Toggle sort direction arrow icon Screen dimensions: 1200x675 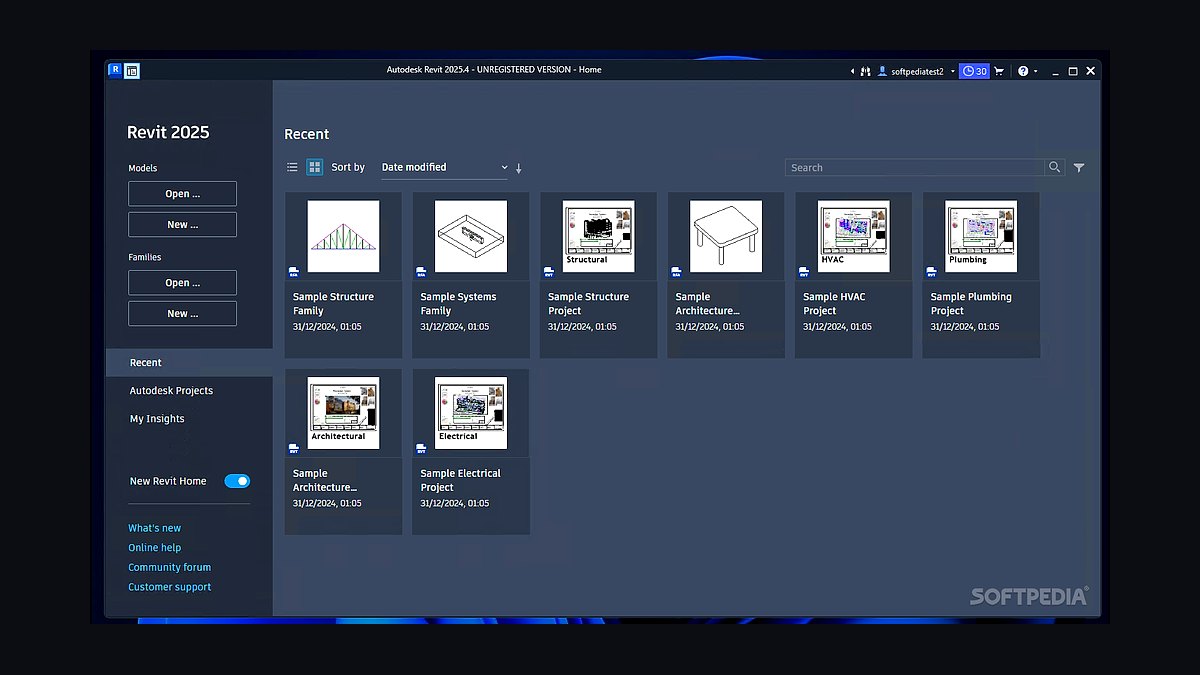(x=519, y=168)
